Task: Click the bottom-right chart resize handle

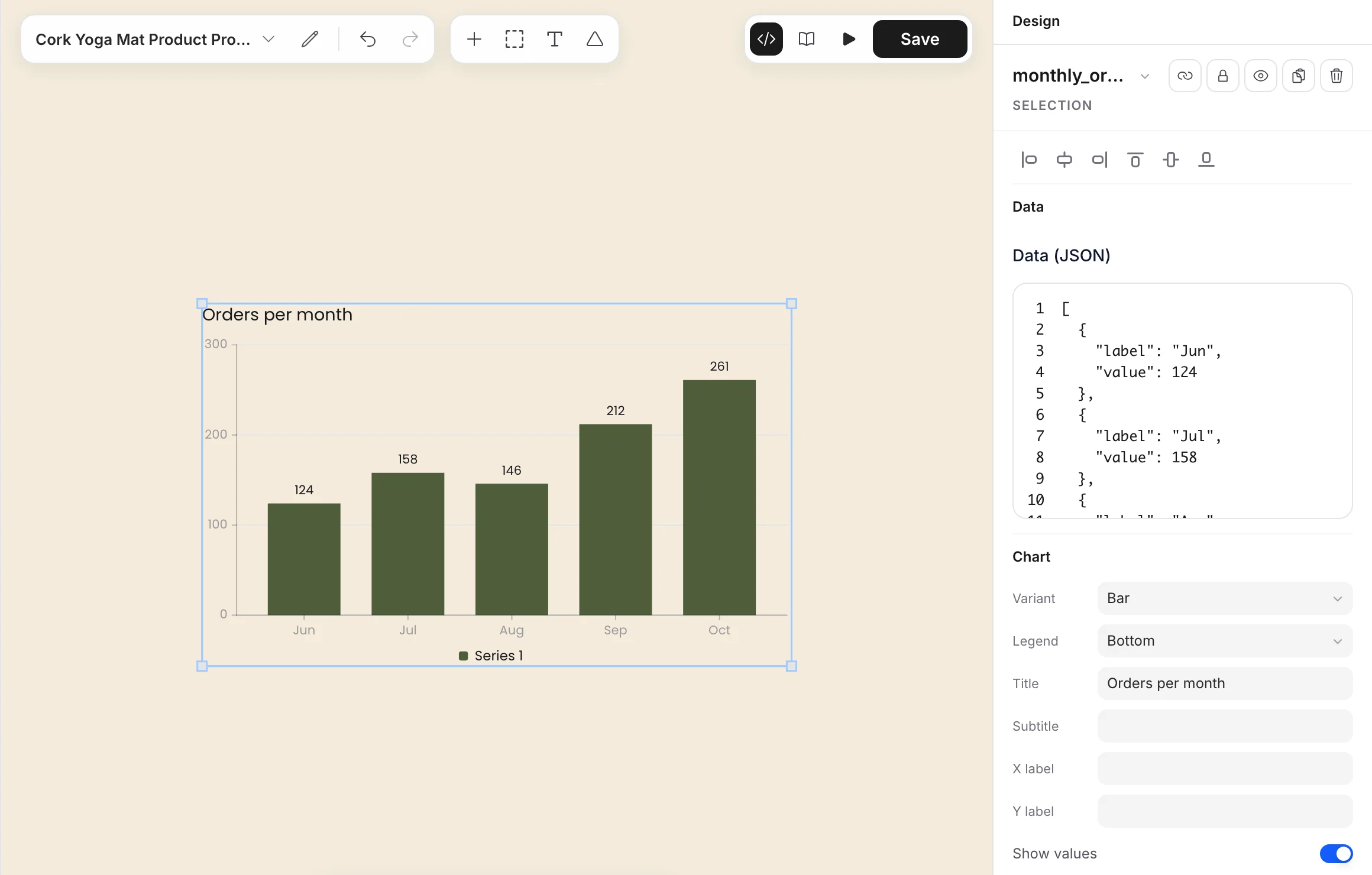Action: point(791,666)
